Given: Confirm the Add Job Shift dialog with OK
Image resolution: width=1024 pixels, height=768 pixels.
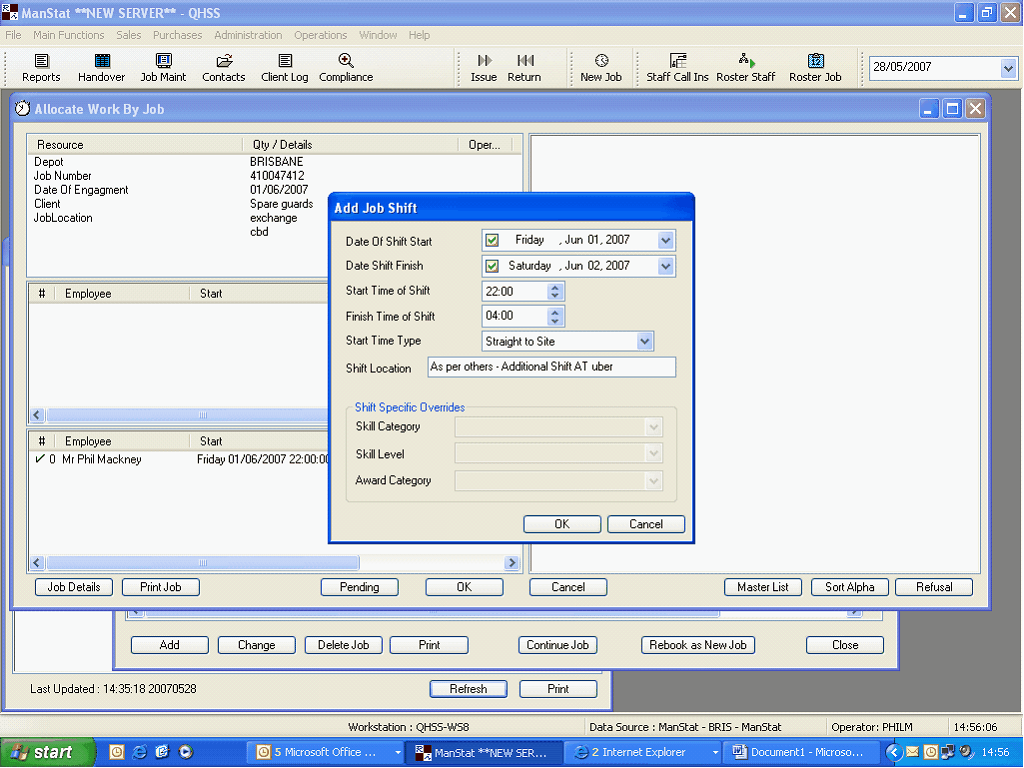Looking at the screenshot, I should pyautogui.click(x=562, y=524).
